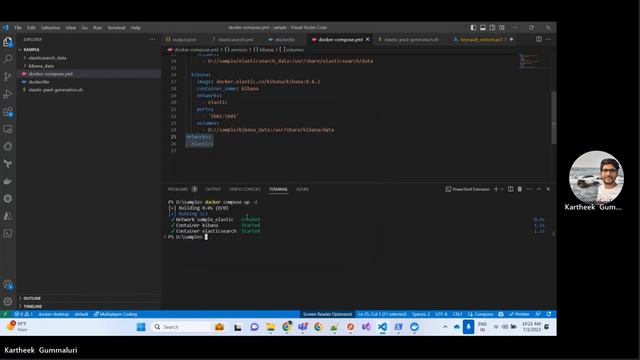The width and height of the screenshot is (640, 360).
Task: Open the Extensions view in activity bar
Action: coord(8,112)
